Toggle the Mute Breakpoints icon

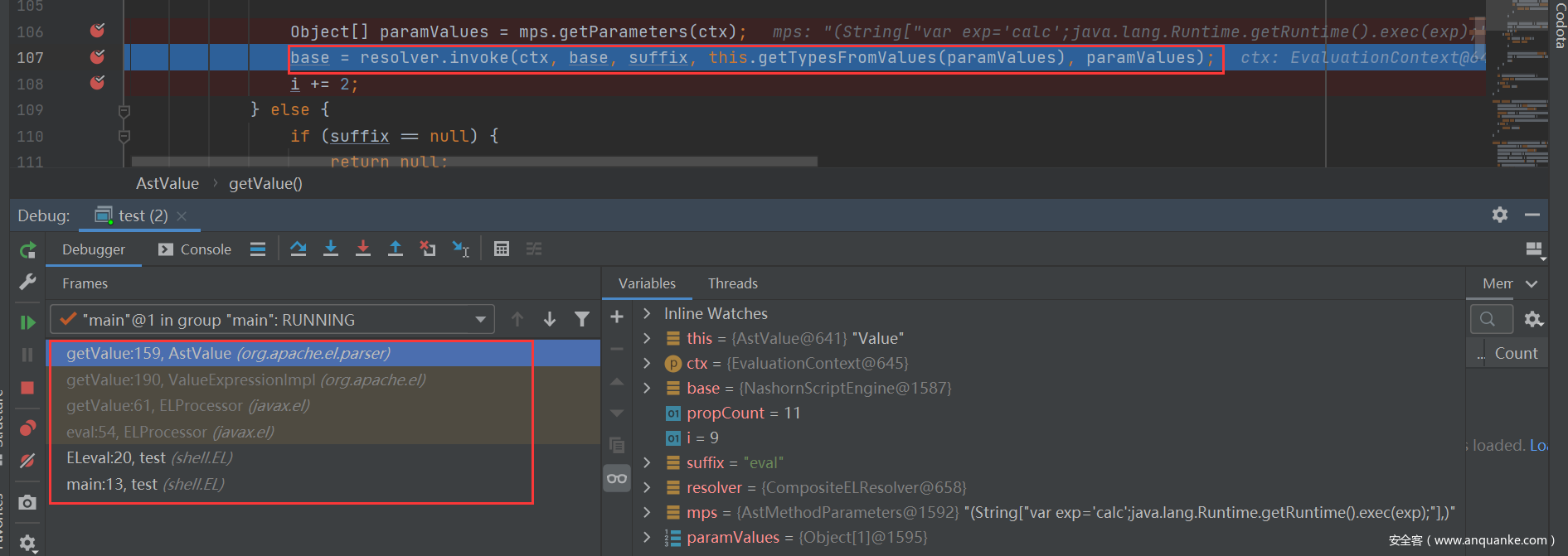click(x=27, y=461)
